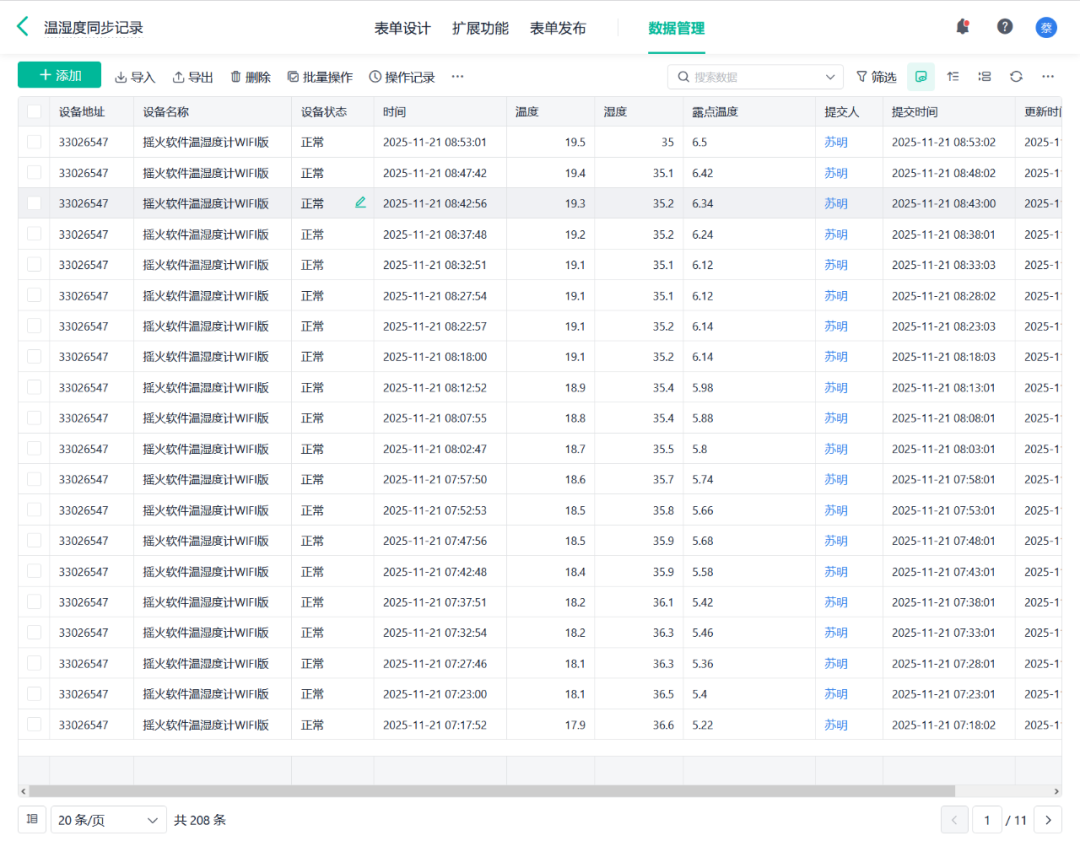The height and width of the screenshot is (841, 1080).
Task: Click temperature value 19.5
Action: click(575, 142)
